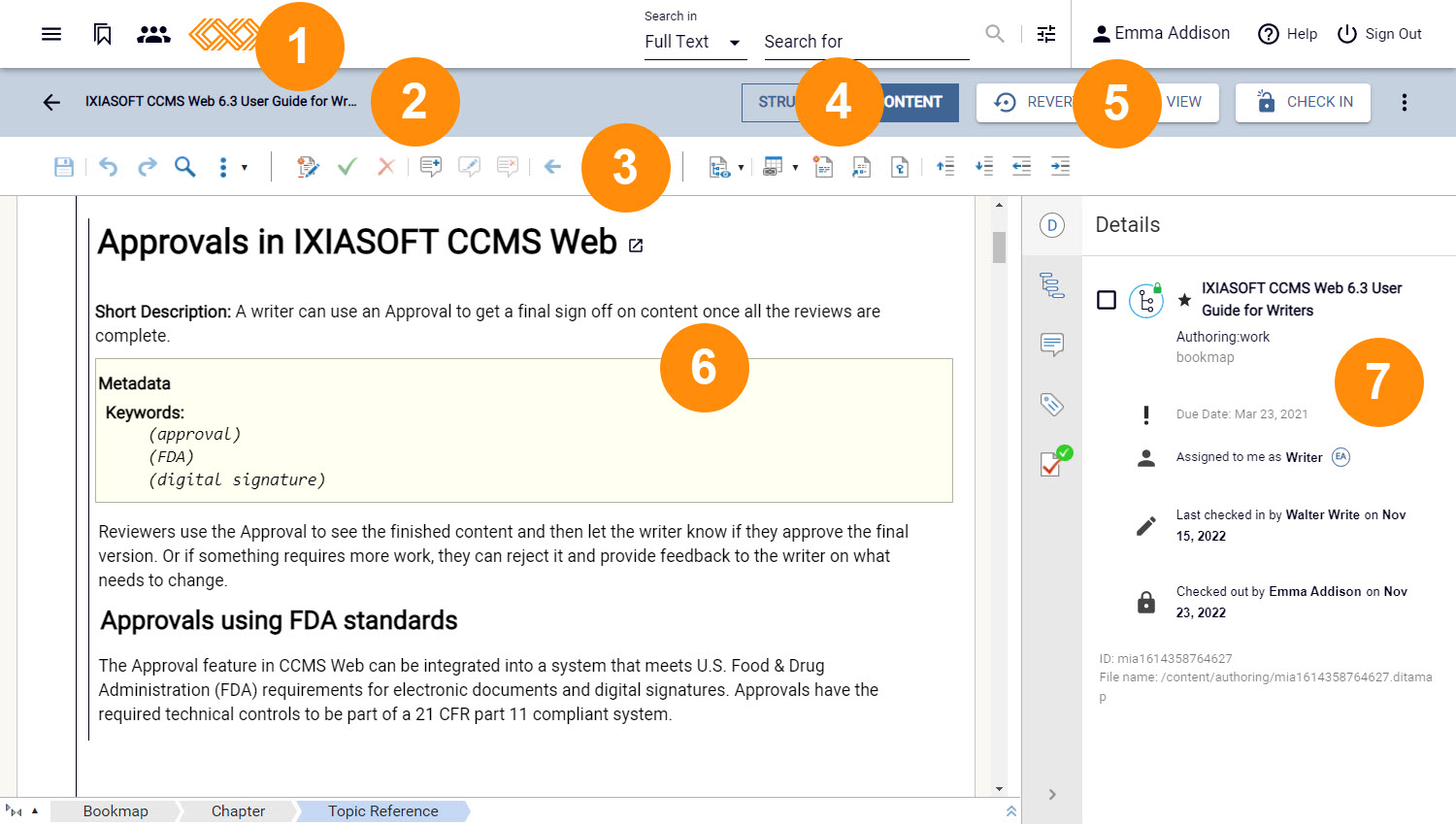Open the Details panel D icon
This screenshot has height=825, width=1456.
pos(1052,225)
